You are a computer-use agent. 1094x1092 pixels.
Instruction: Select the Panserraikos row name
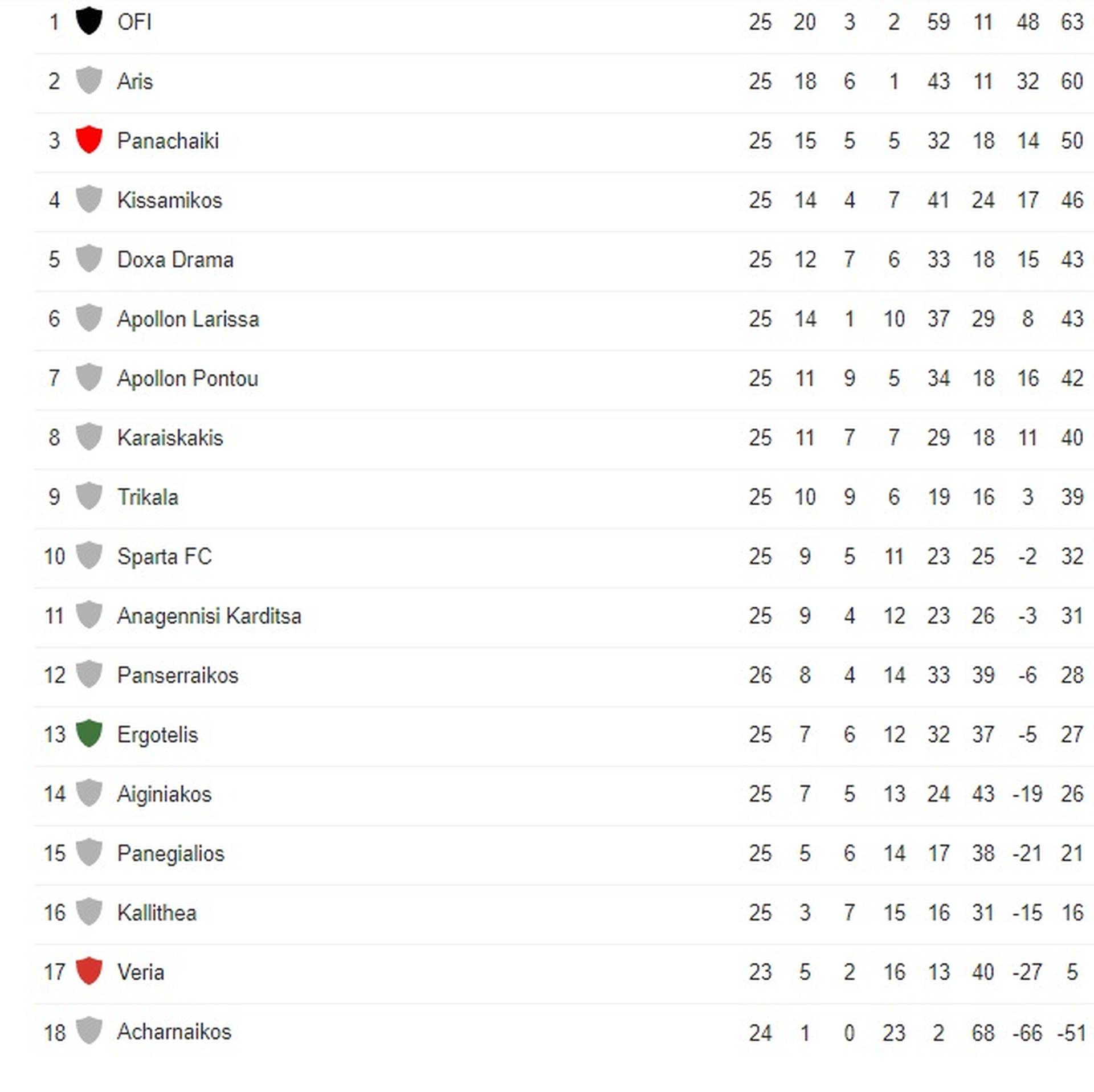pos(178,675)
